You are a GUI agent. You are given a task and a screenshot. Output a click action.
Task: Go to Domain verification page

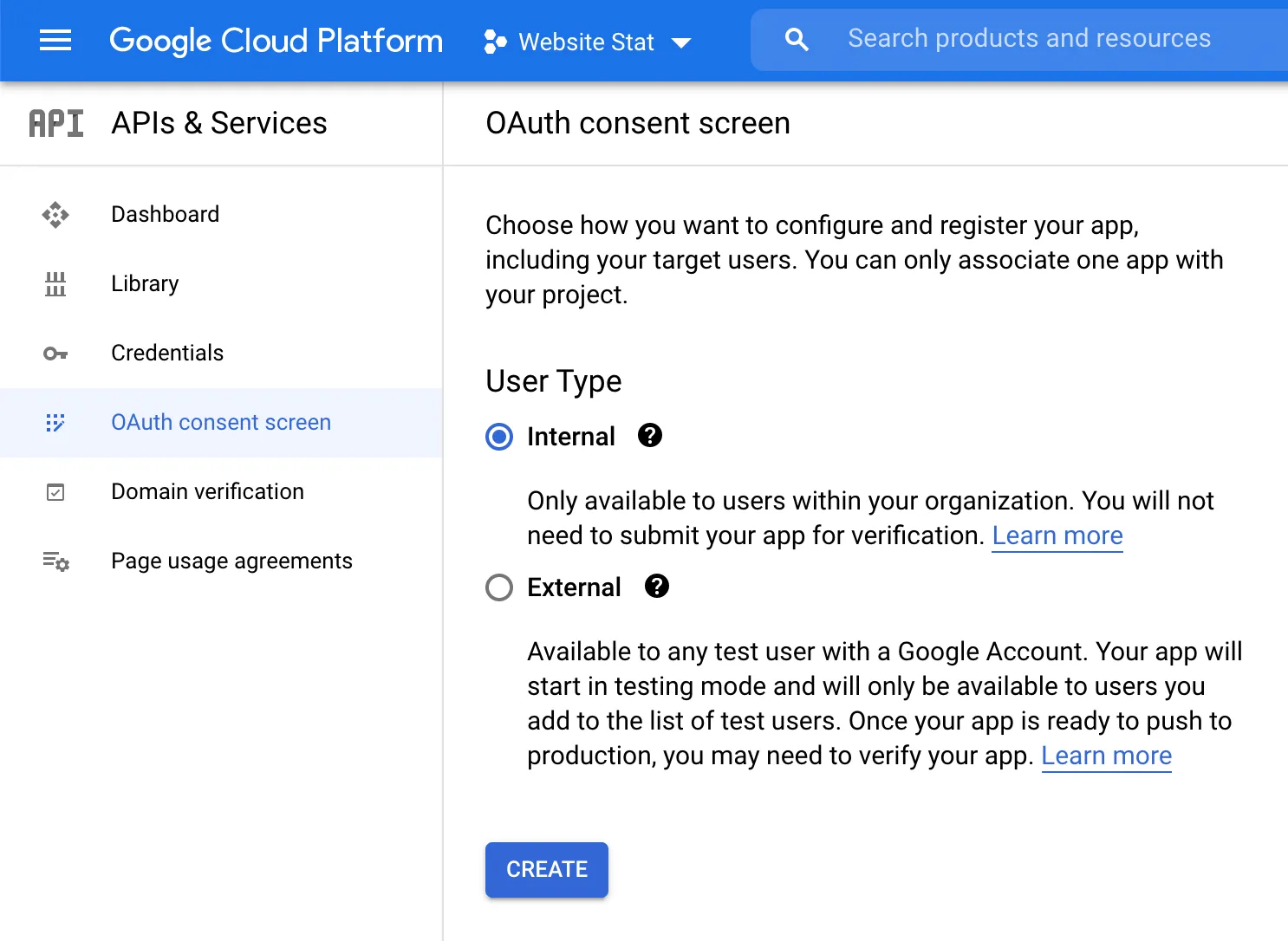pyautogui.click(x=207, y=491)
